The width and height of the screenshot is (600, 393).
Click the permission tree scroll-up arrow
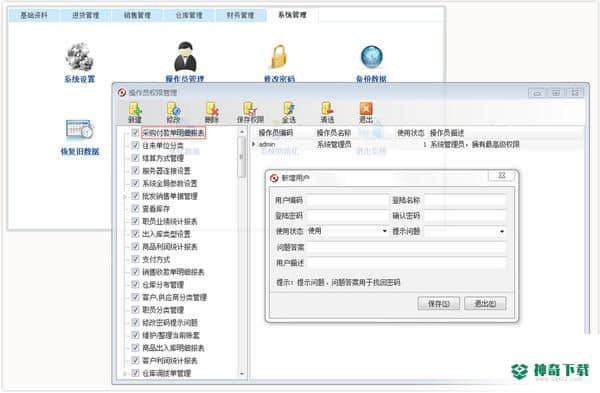click(x=242, y=132)
